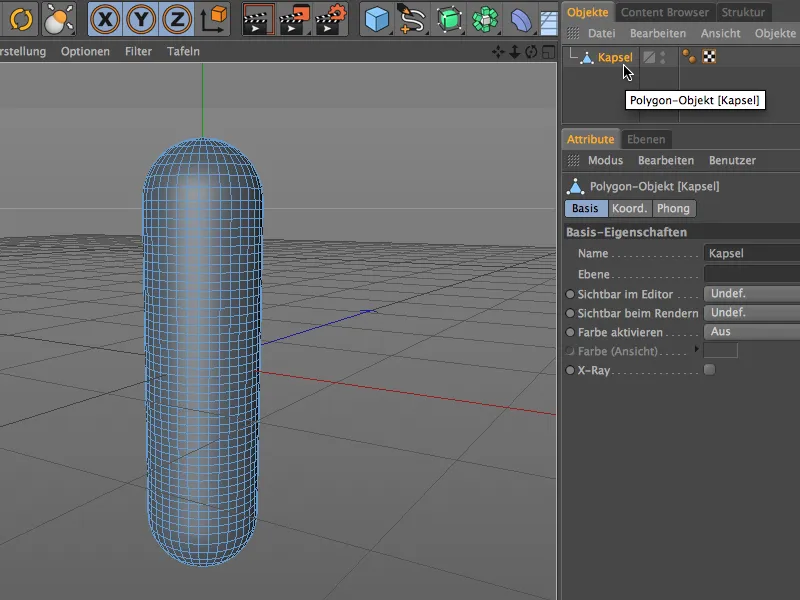Click the Kapsel polygon object icon
800x600 pixels.
point(587,57)
